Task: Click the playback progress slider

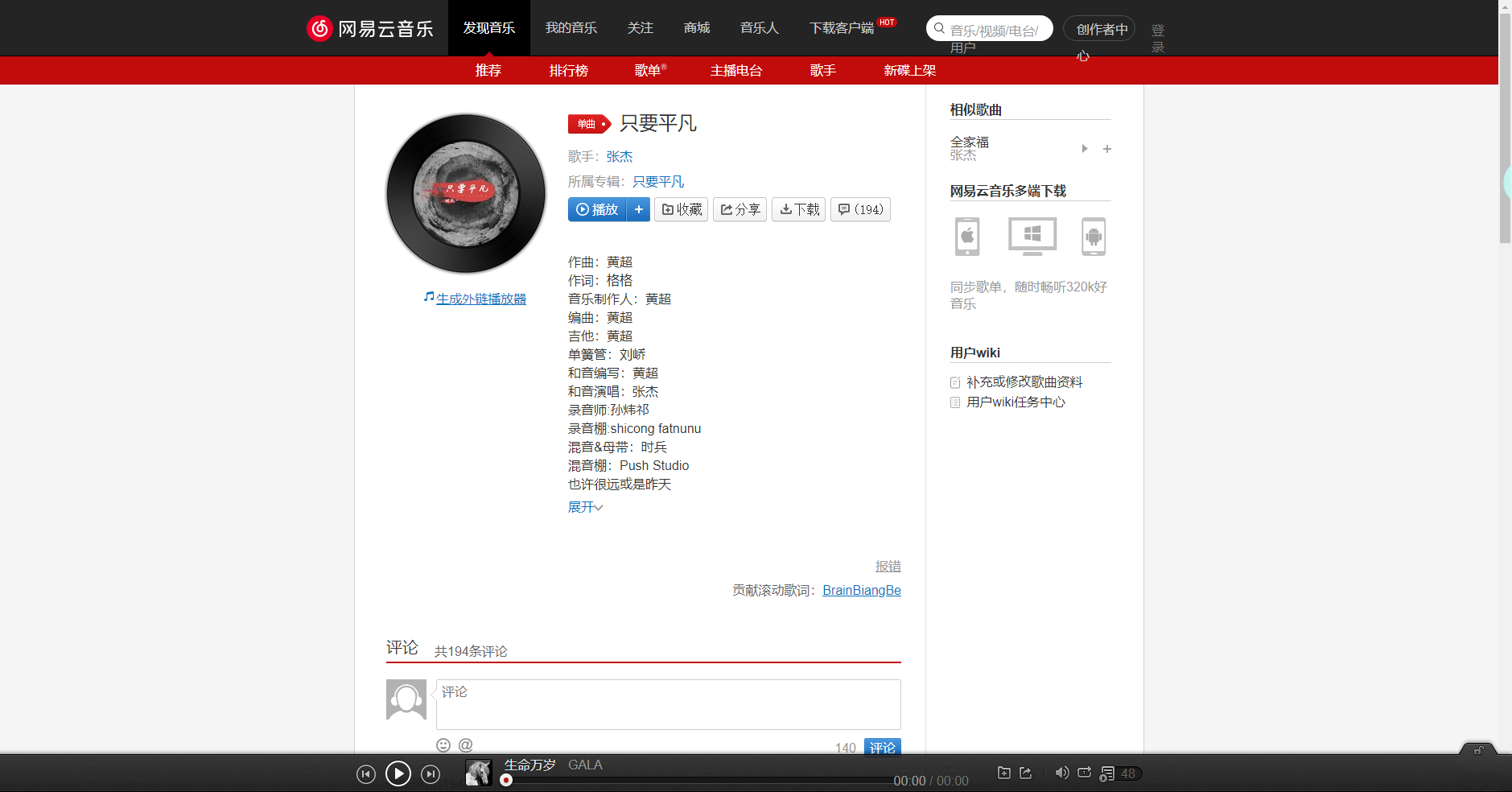Action: tap(700, 780)
